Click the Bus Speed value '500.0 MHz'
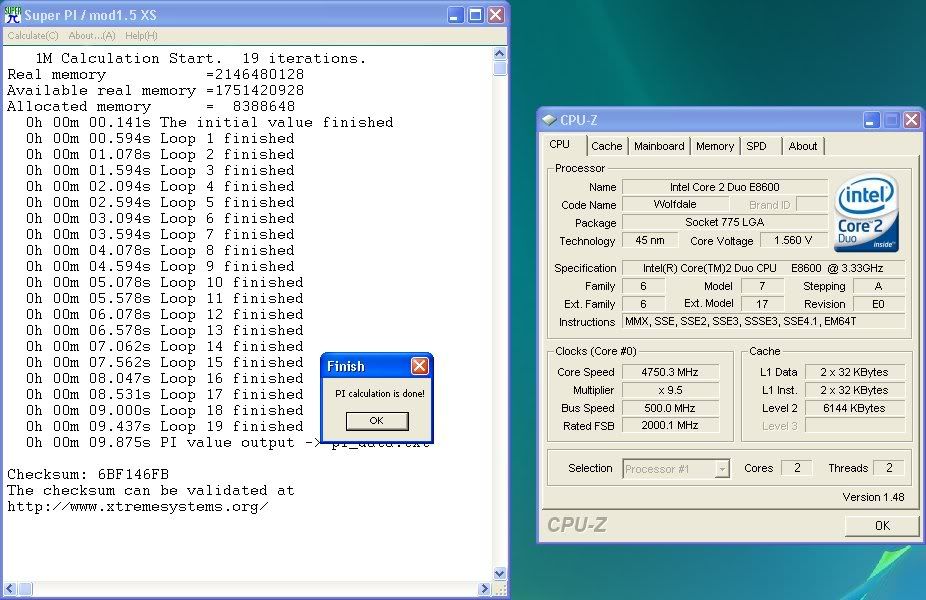 [670, 408]
